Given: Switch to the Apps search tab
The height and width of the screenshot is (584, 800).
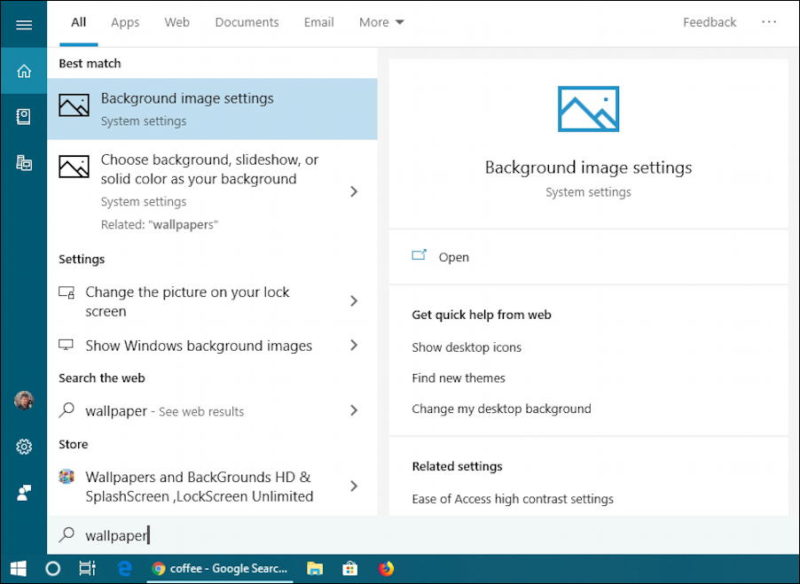Looking at the screenshot, I should (124, 22).
